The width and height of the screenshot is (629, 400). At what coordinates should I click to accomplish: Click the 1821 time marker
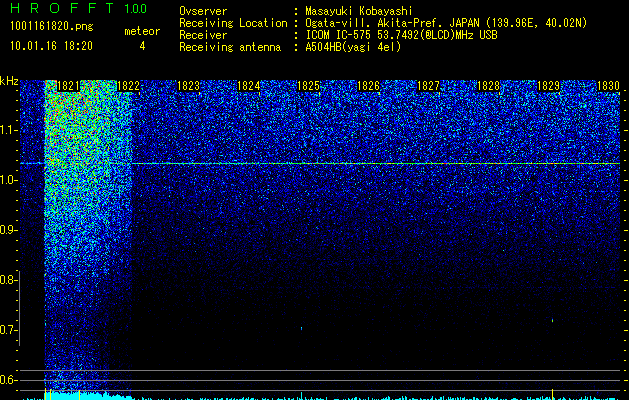click(69, 86)
